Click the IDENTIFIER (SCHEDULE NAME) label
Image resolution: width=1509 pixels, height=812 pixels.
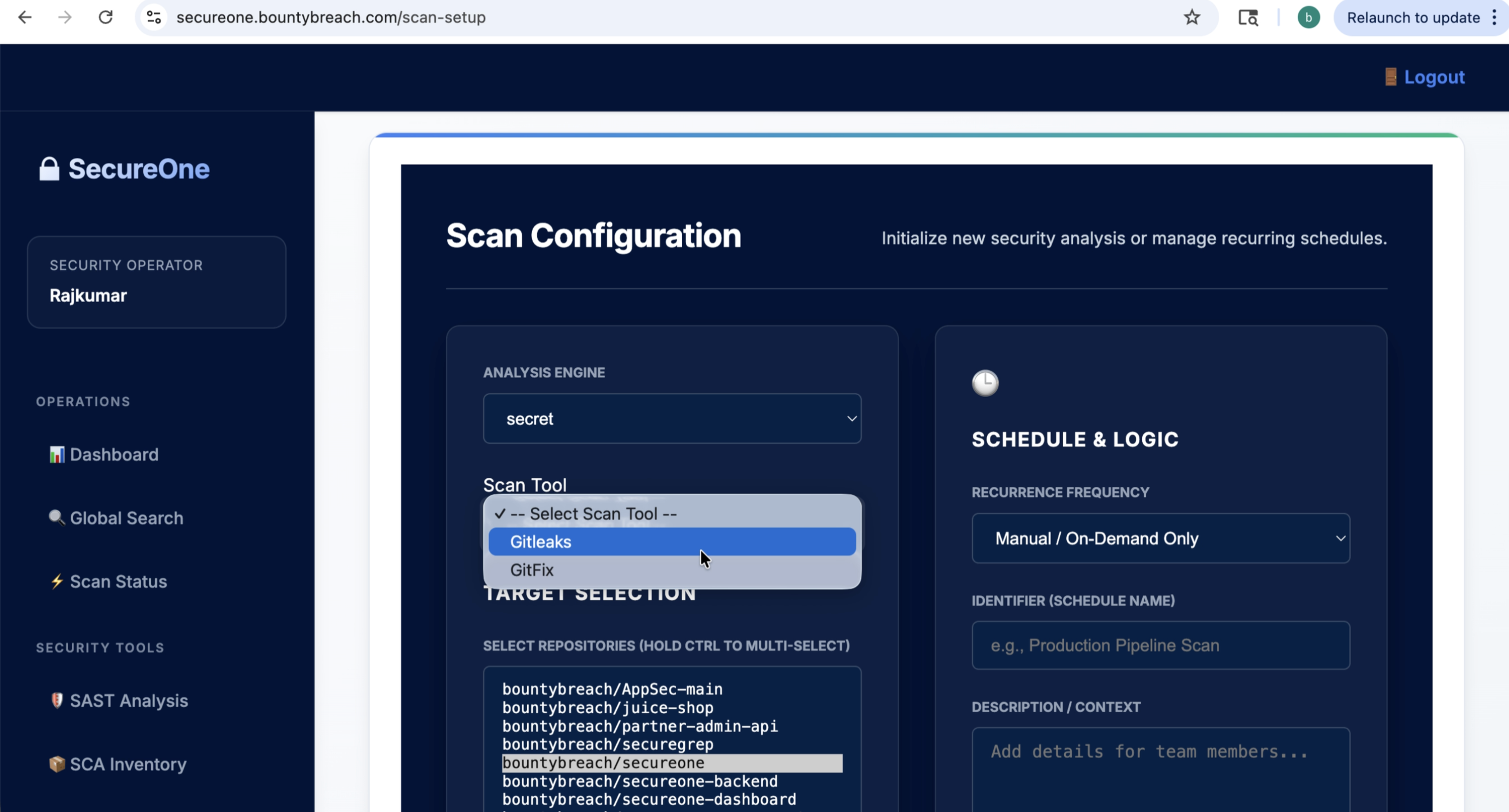1073,601
